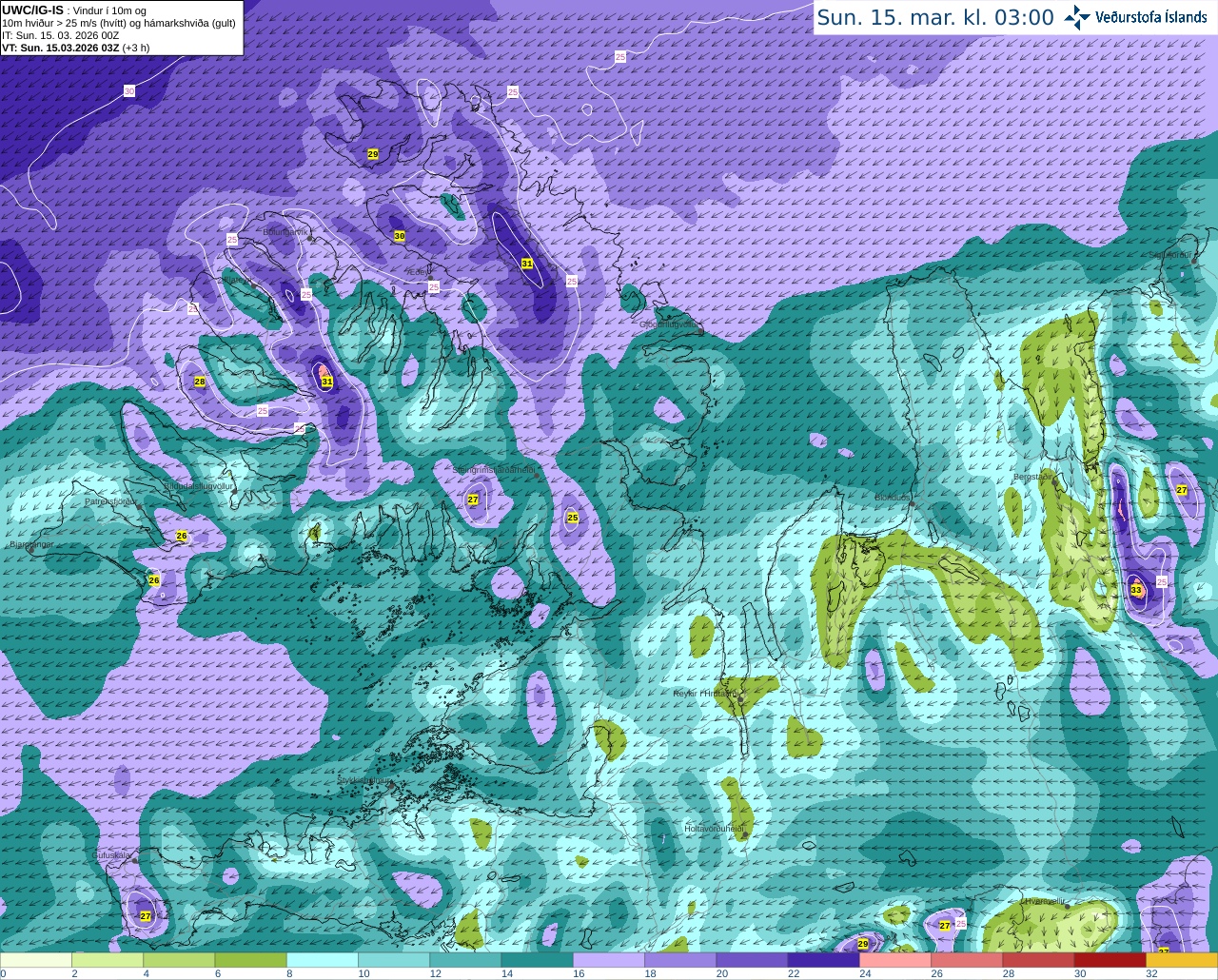Screen dimensions: 1218x980
Task: Click the Flateyri station label
Action: pyautogui.click(x=235, y=283)
